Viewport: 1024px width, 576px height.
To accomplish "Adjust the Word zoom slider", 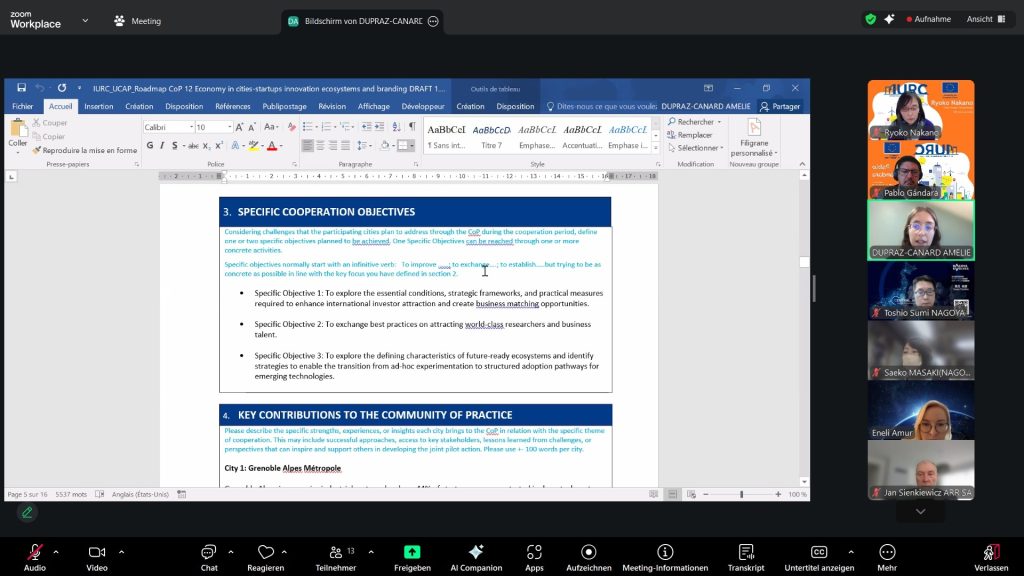I will click(x=741, y=494).
